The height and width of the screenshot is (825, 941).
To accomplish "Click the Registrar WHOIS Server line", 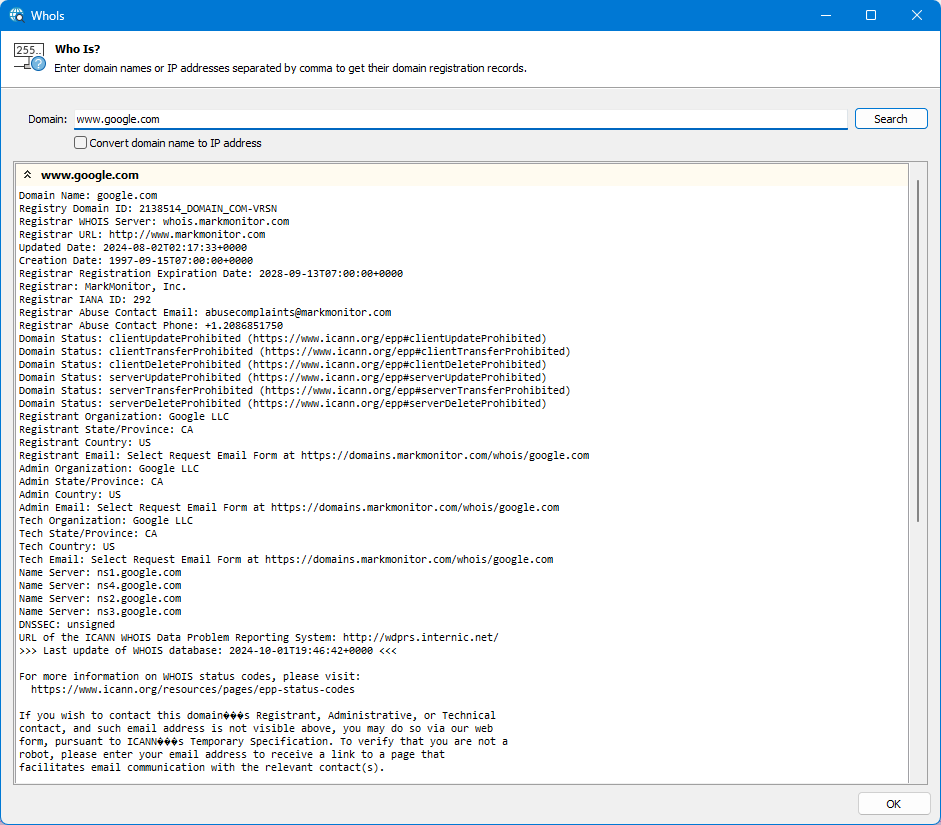I will pos(154,221).
